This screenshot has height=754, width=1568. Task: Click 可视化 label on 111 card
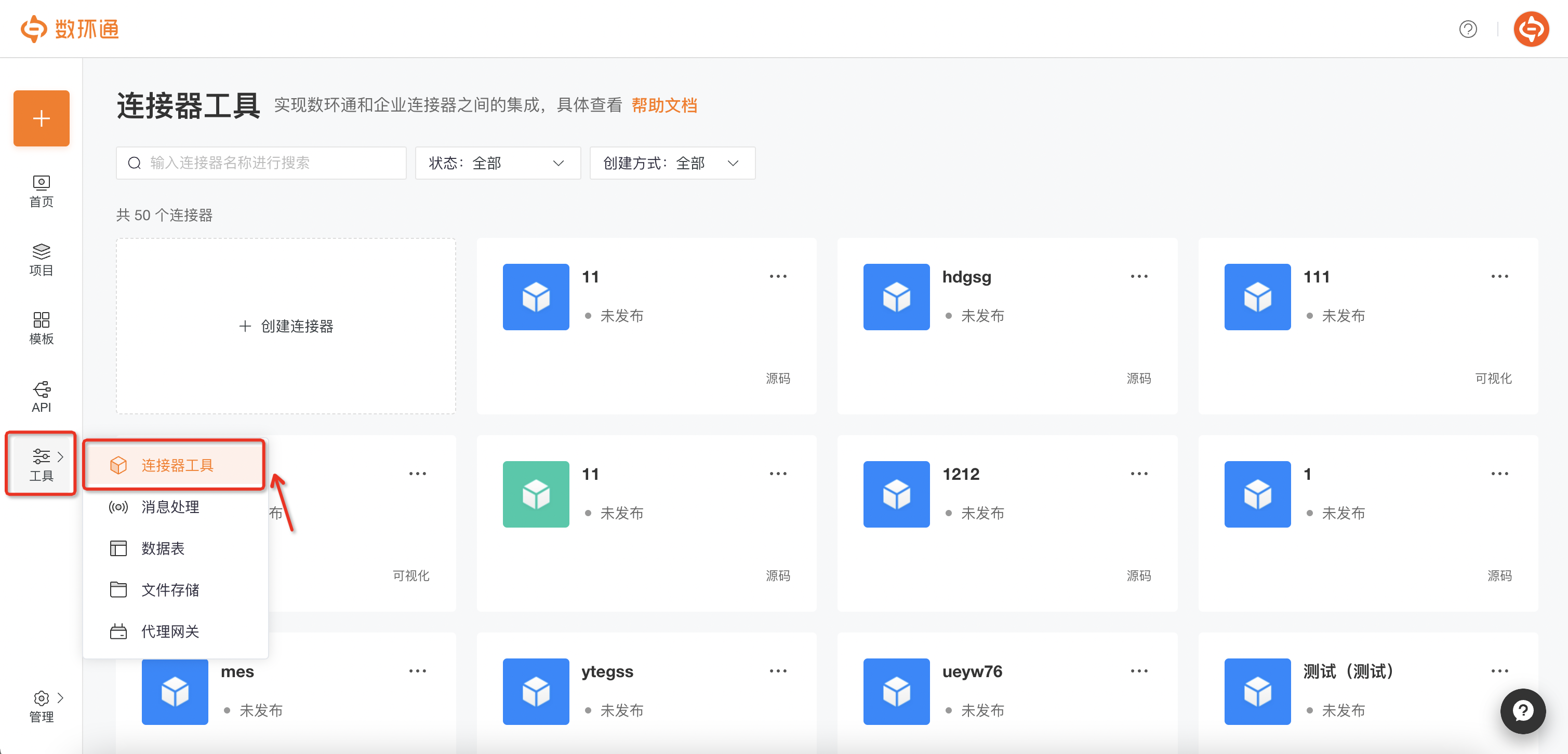1493,378
